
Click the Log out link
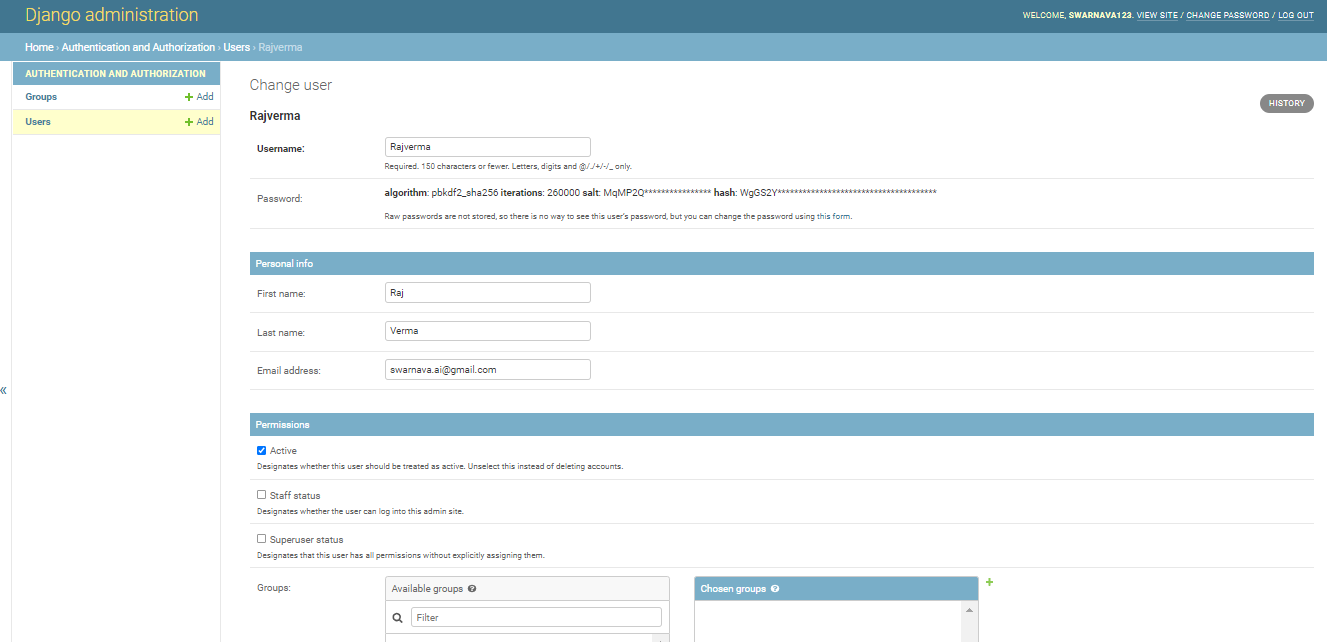[1296, 16]
